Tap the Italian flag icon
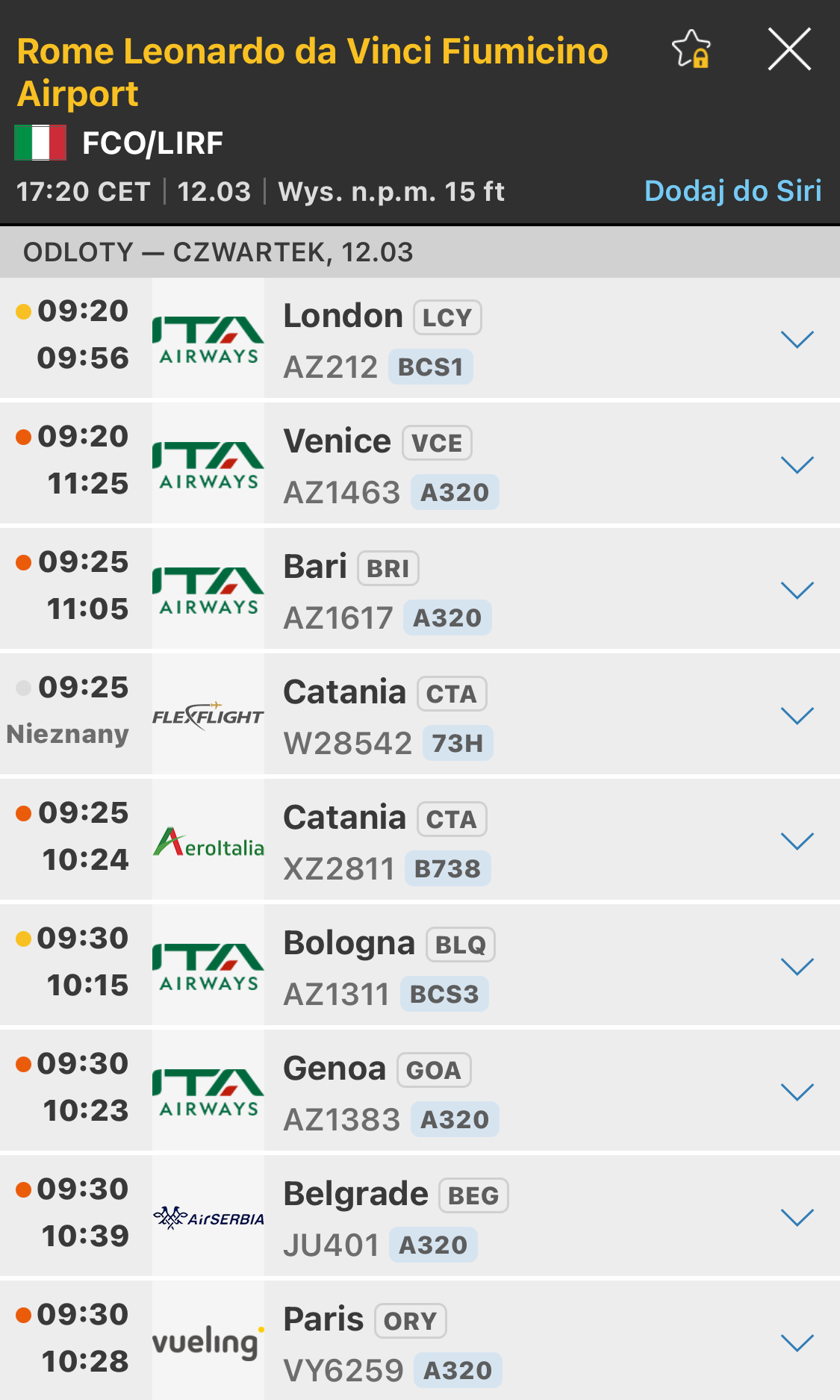The image size is (840, 1400). tap(40, 143)
